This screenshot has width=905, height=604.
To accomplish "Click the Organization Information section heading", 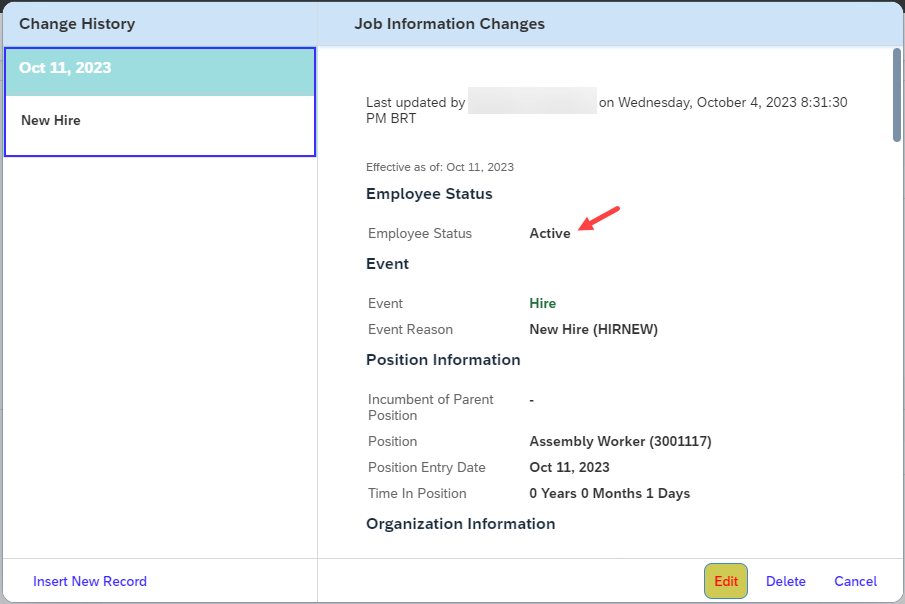I will pos(461,524).
